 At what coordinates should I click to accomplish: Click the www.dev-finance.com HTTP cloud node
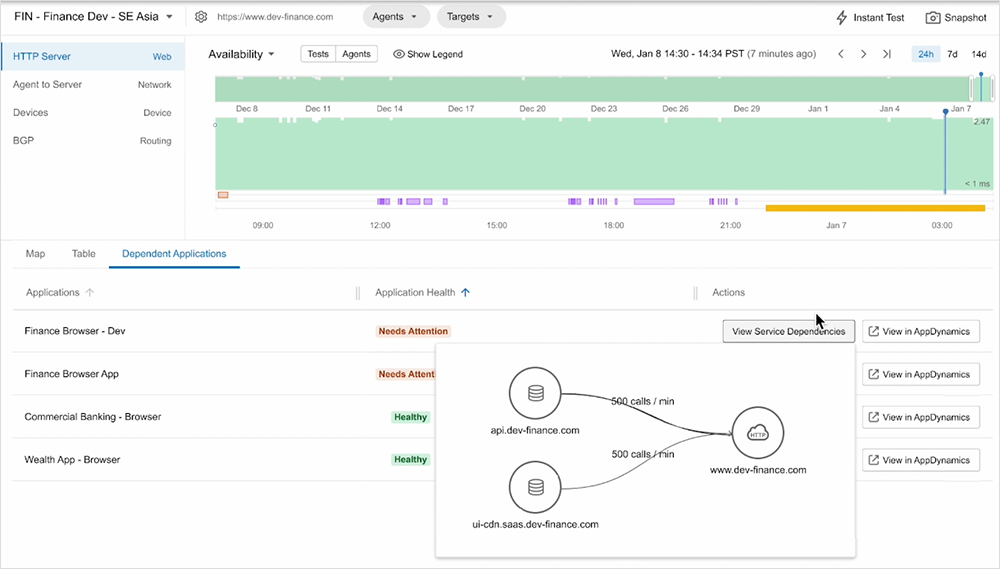(x=757, y=434)
